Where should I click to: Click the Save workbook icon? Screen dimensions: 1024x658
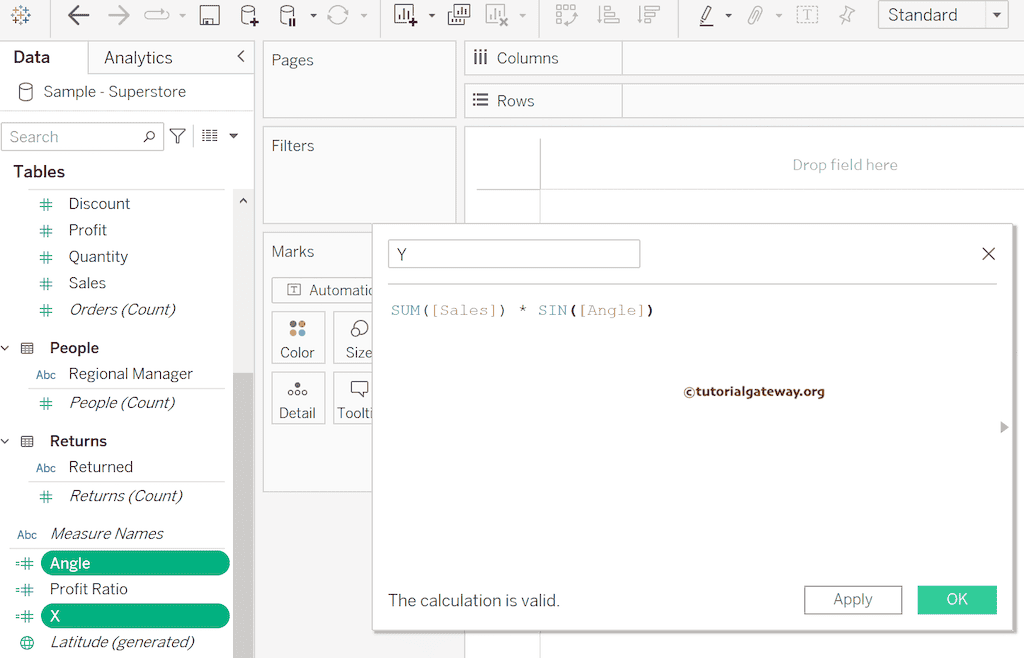click(x=209, y=15)
